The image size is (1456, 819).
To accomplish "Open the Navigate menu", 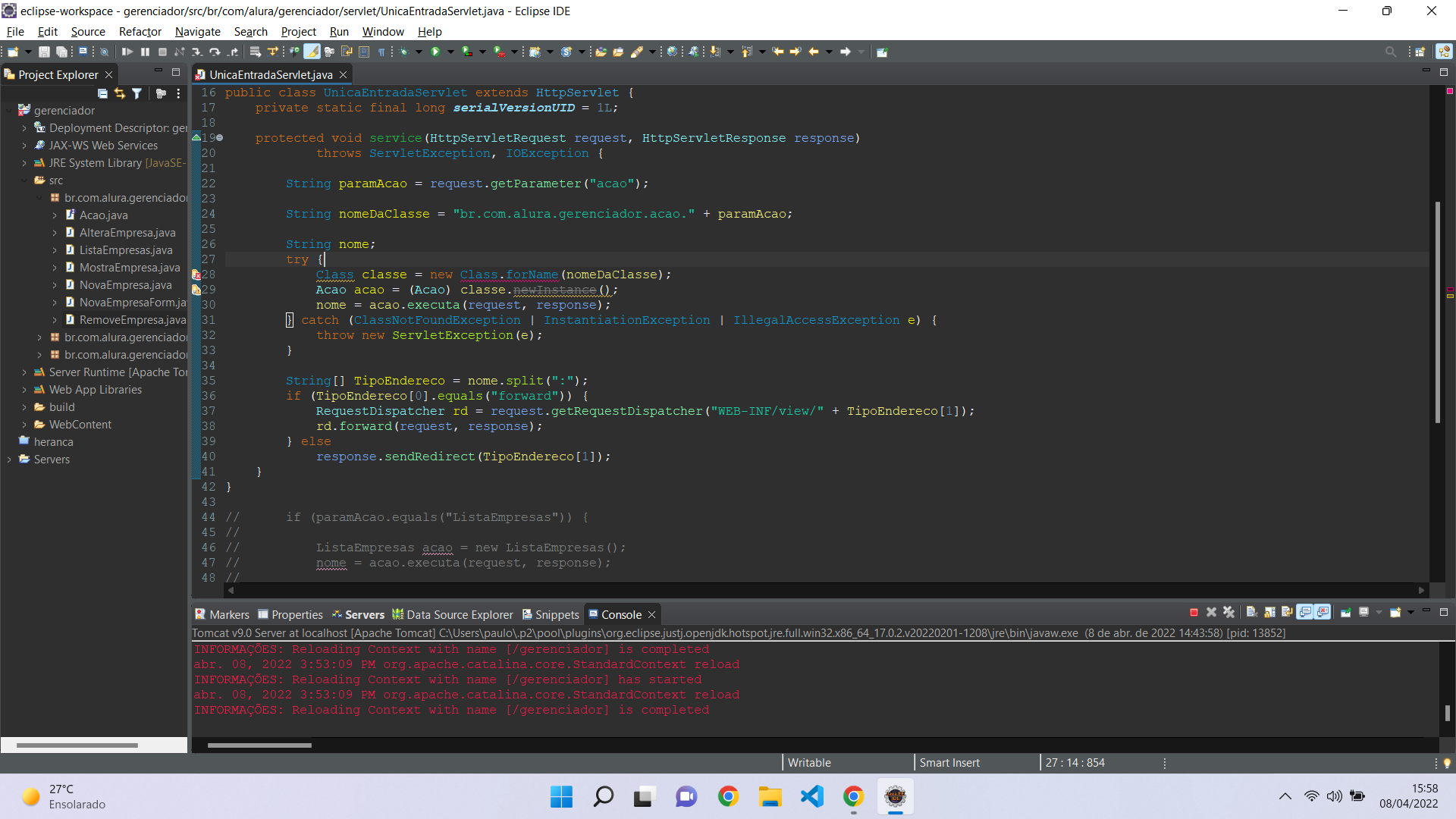I will [x=197, y=32].
